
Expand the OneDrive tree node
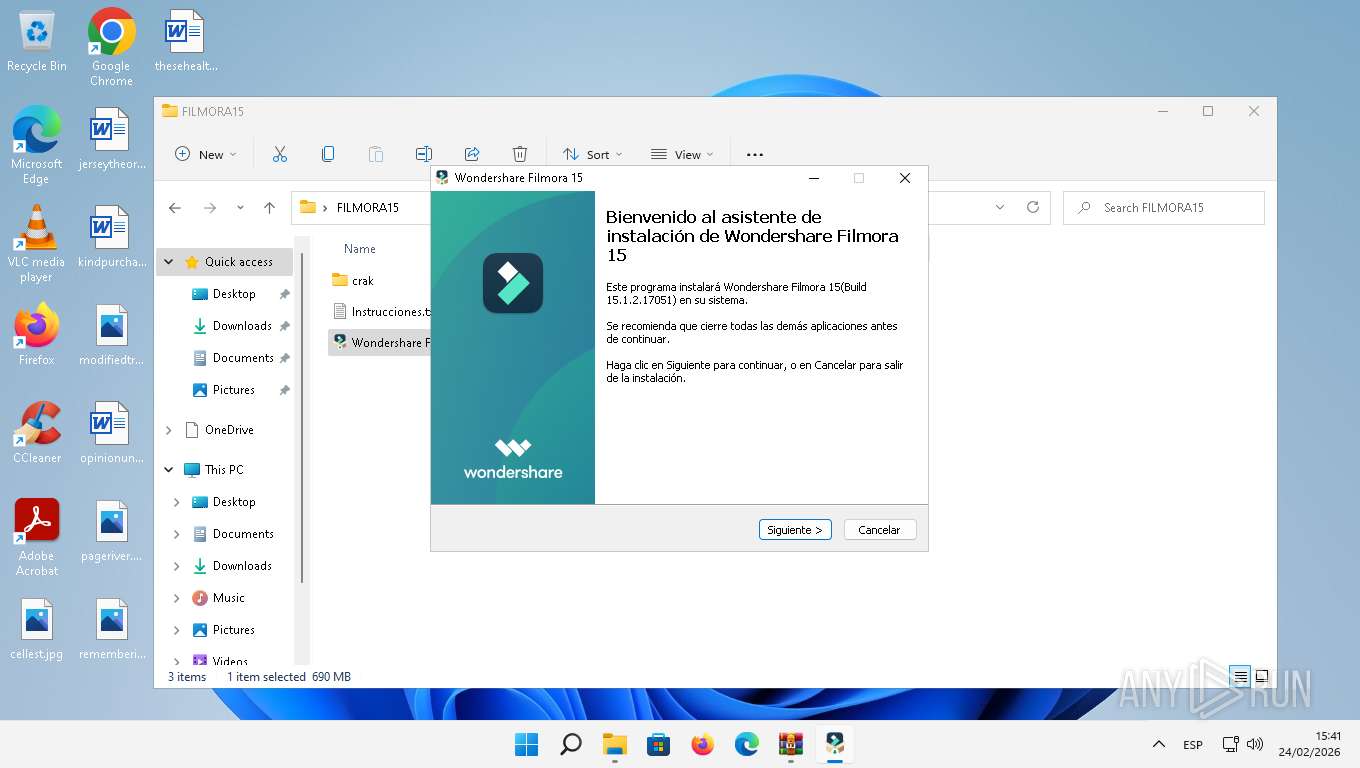(x=168, y=430)
